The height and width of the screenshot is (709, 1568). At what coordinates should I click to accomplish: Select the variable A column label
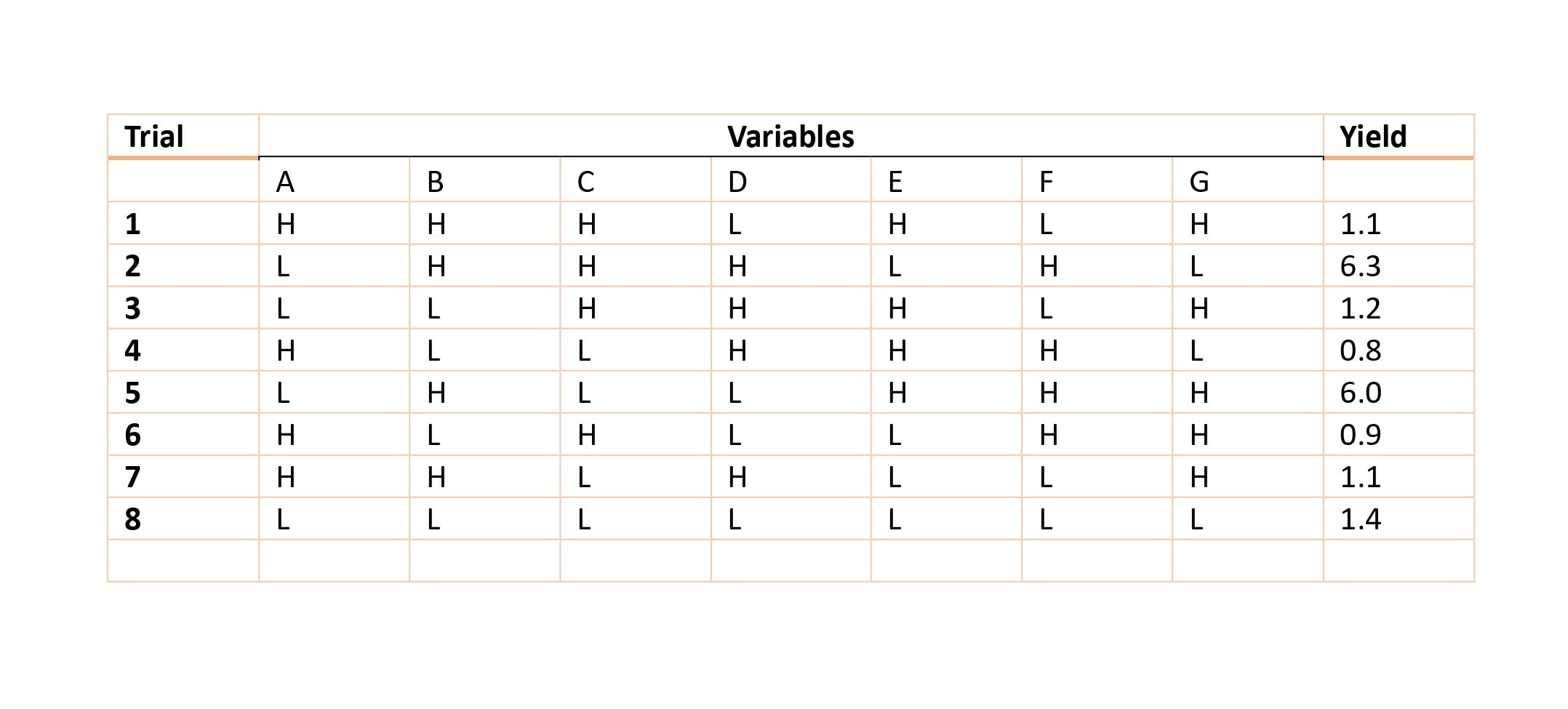point(285,182)
